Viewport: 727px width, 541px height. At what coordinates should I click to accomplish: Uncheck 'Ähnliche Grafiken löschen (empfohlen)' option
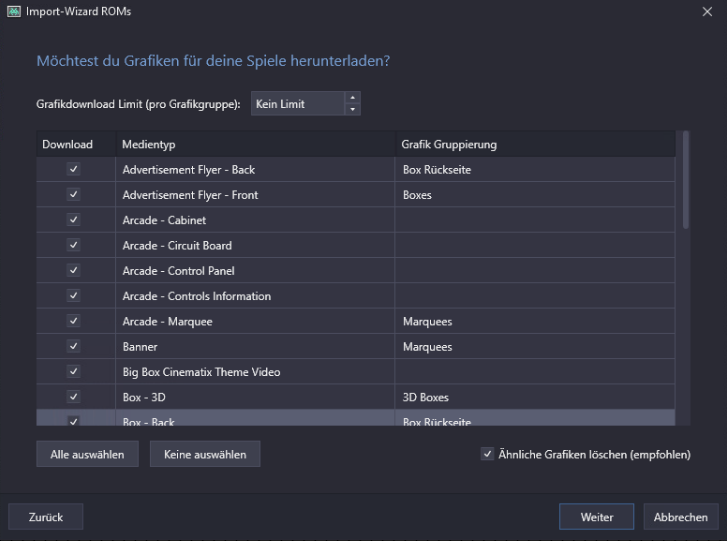(488, 454)
